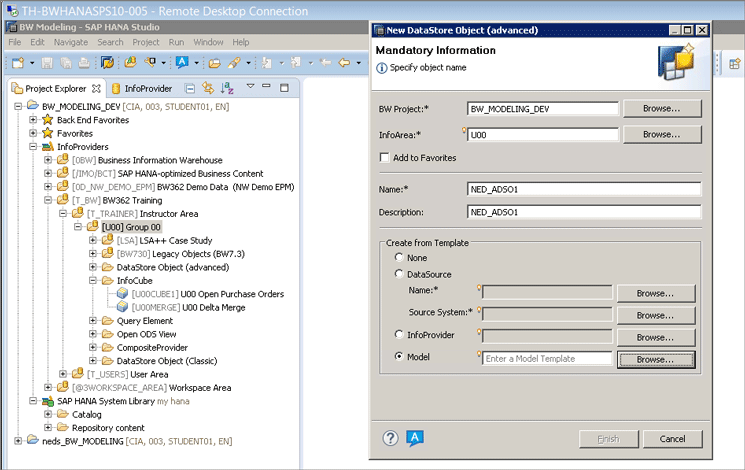
Task: Open the Navigate menu
Action: tap(71, 42)
